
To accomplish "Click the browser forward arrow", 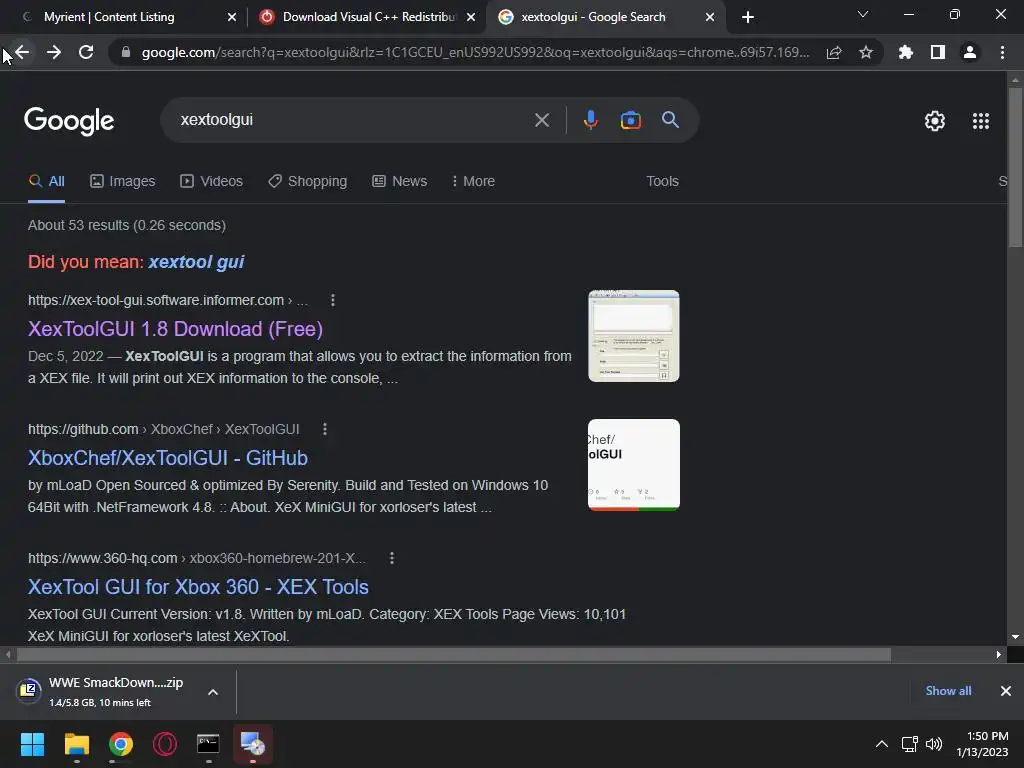I will tap(54, 52).
